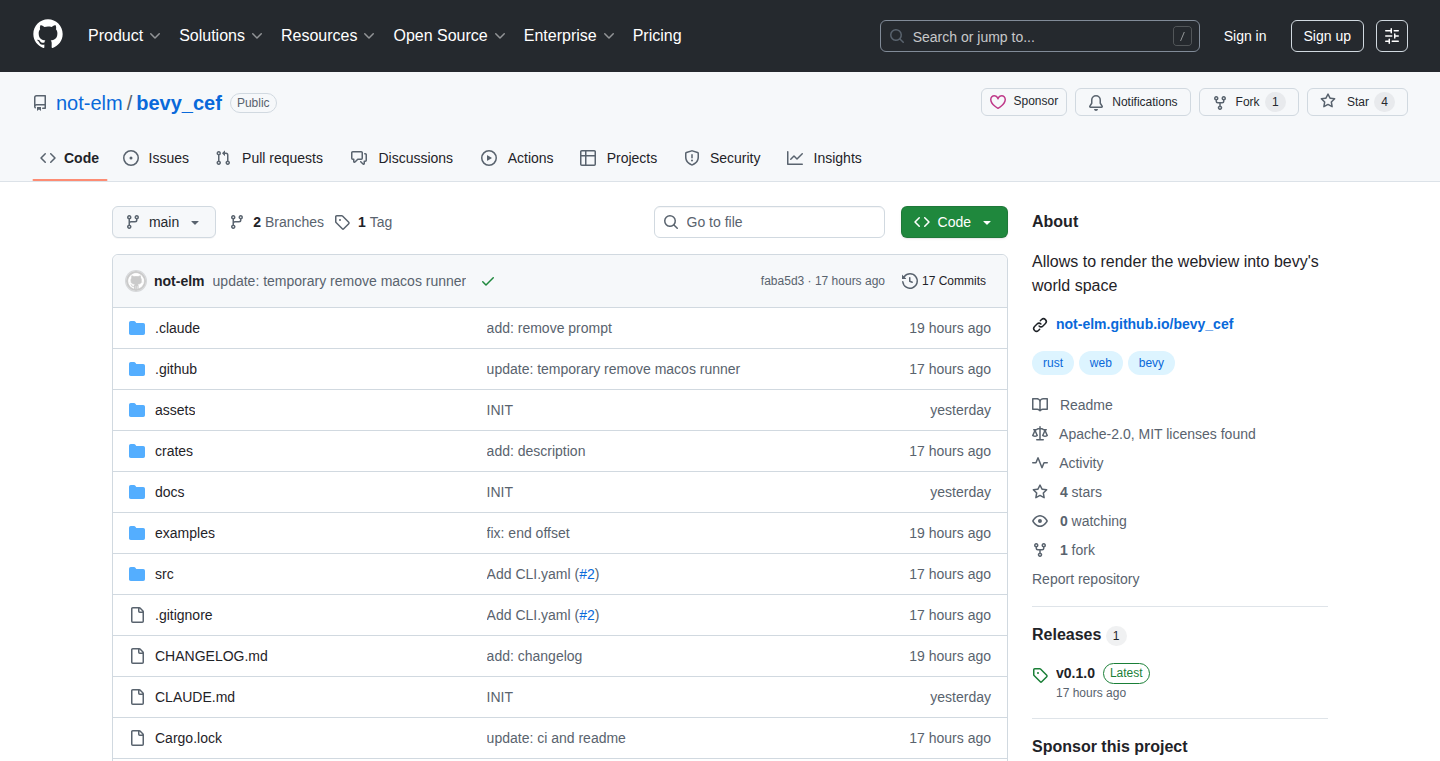Click the Sign in link

1245,36
